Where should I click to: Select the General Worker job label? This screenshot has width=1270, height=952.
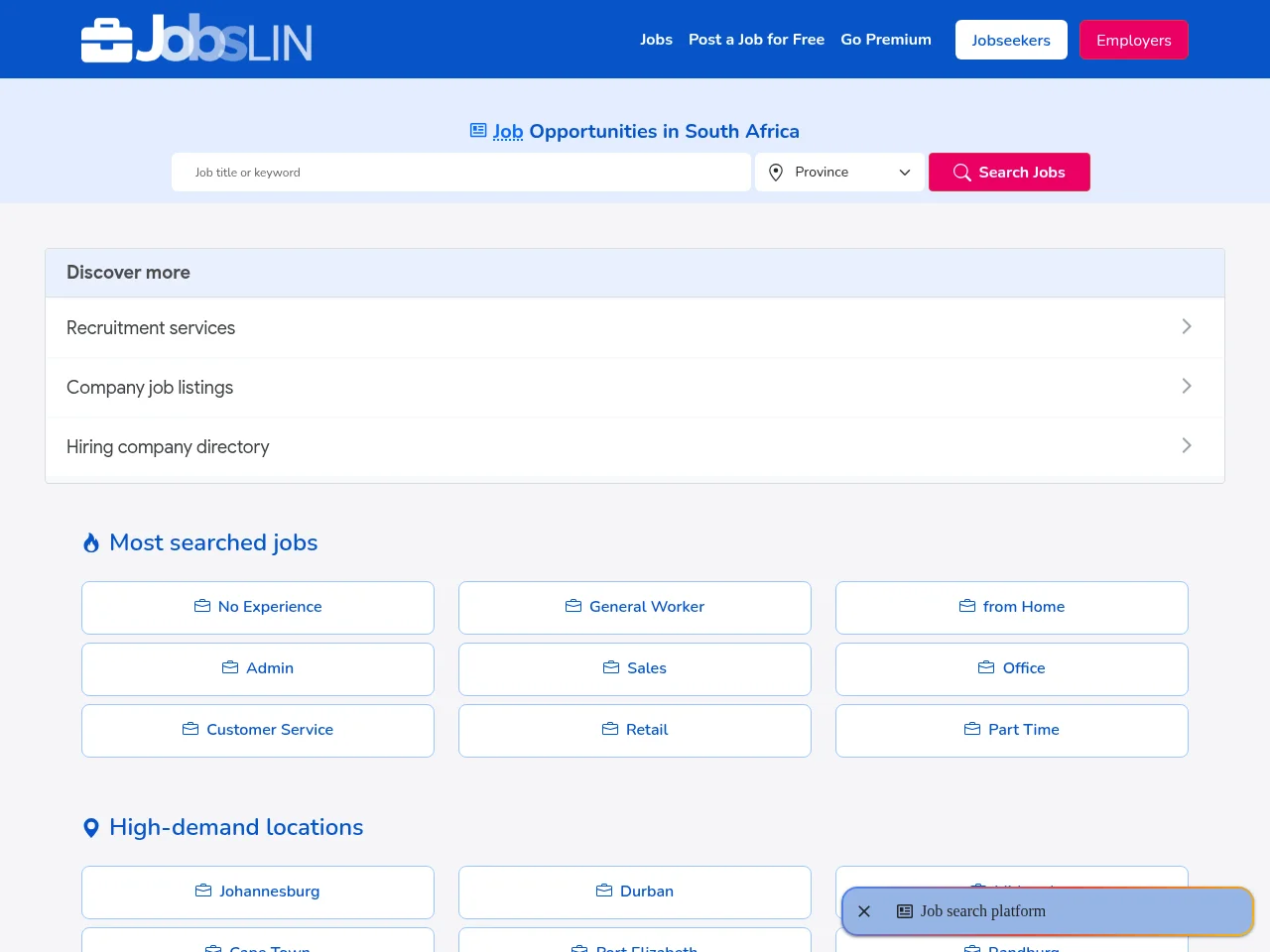(x=647, y=607)
